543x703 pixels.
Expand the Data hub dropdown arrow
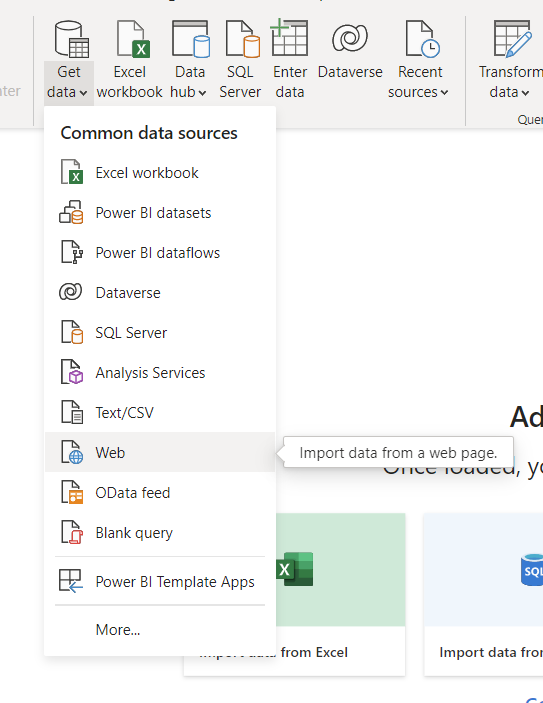tap(202, 93)
